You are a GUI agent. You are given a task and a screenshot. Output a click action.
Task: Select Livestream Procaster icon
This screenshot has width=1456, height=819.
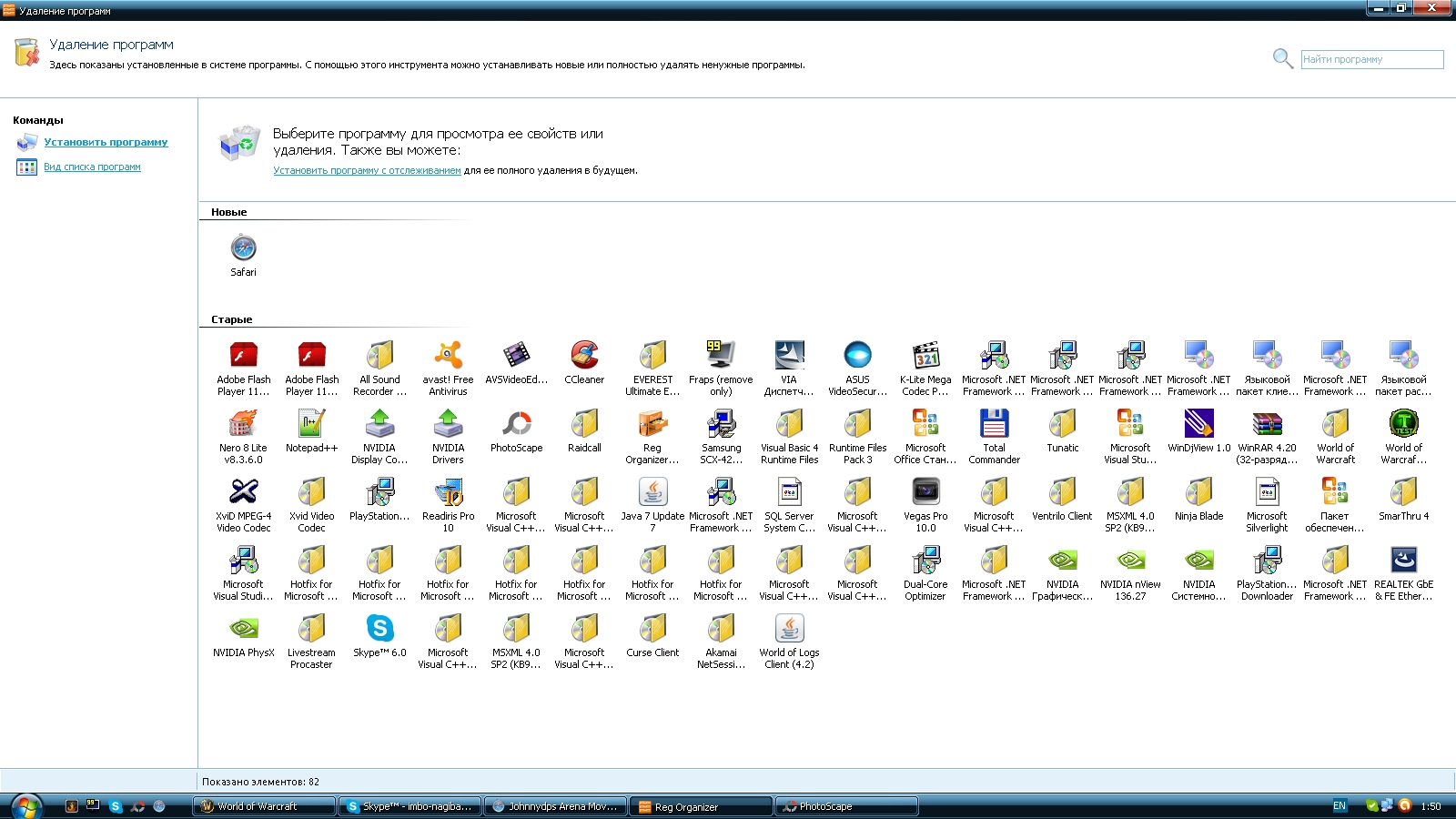311,628
